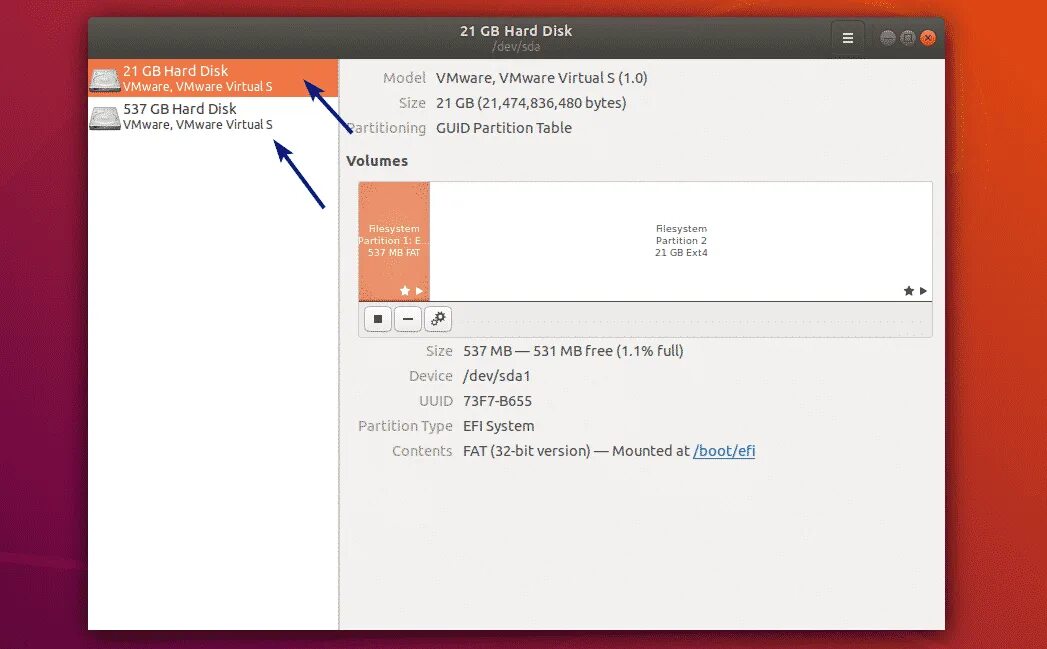Image resolution: width=1047 pixels, height=649 pixels.
Task: Click 537 MB — 531 MB free text
Action: click(x=573, y=351)
